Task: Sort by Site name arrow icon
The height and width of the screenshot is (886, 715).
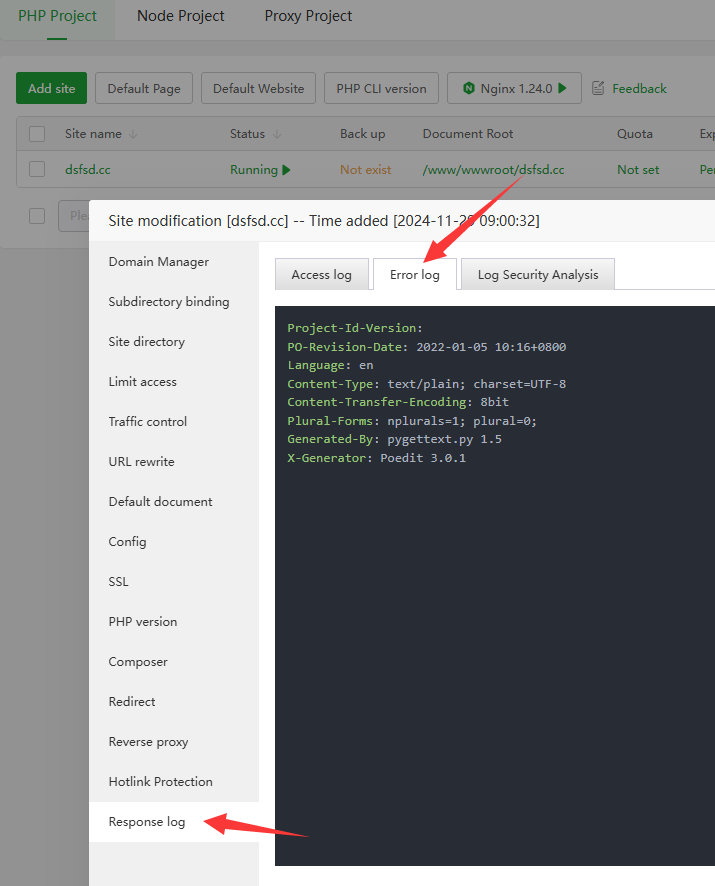Action: [x=134, y=134]
